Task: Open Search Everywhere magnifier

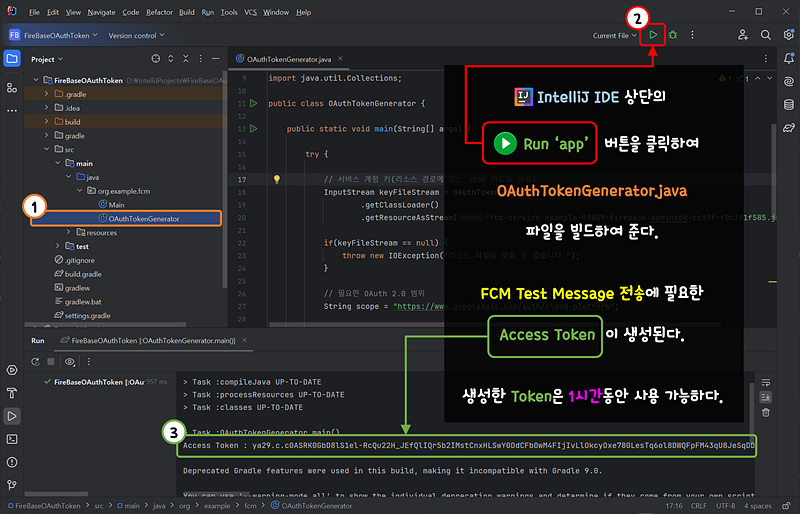Action: point(765,35)
